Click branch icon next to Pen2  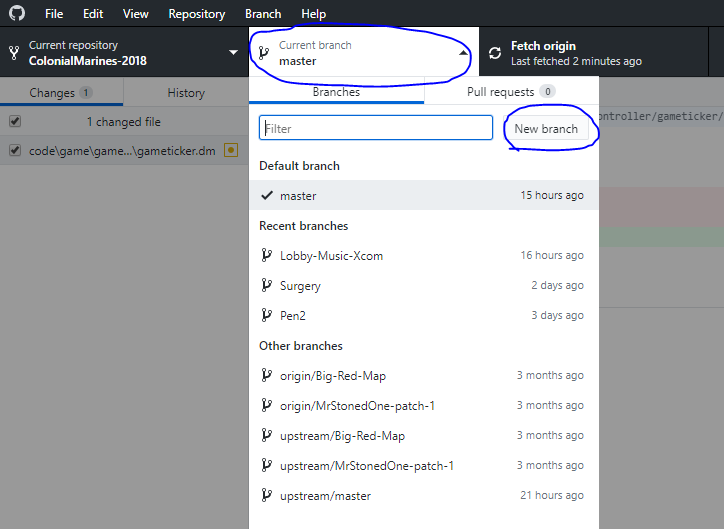[266, 315]
